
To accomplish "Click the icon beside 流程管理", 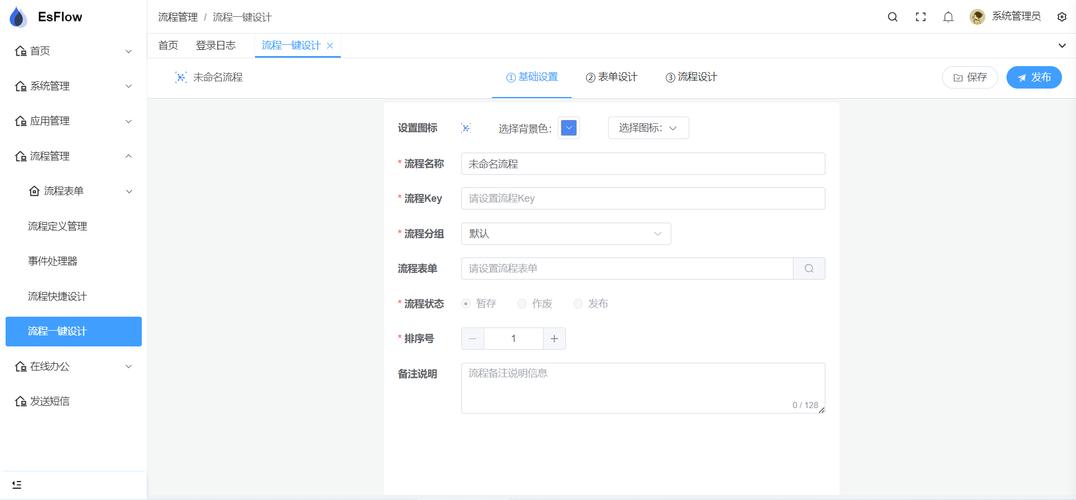I will click(x=21, y=156).
